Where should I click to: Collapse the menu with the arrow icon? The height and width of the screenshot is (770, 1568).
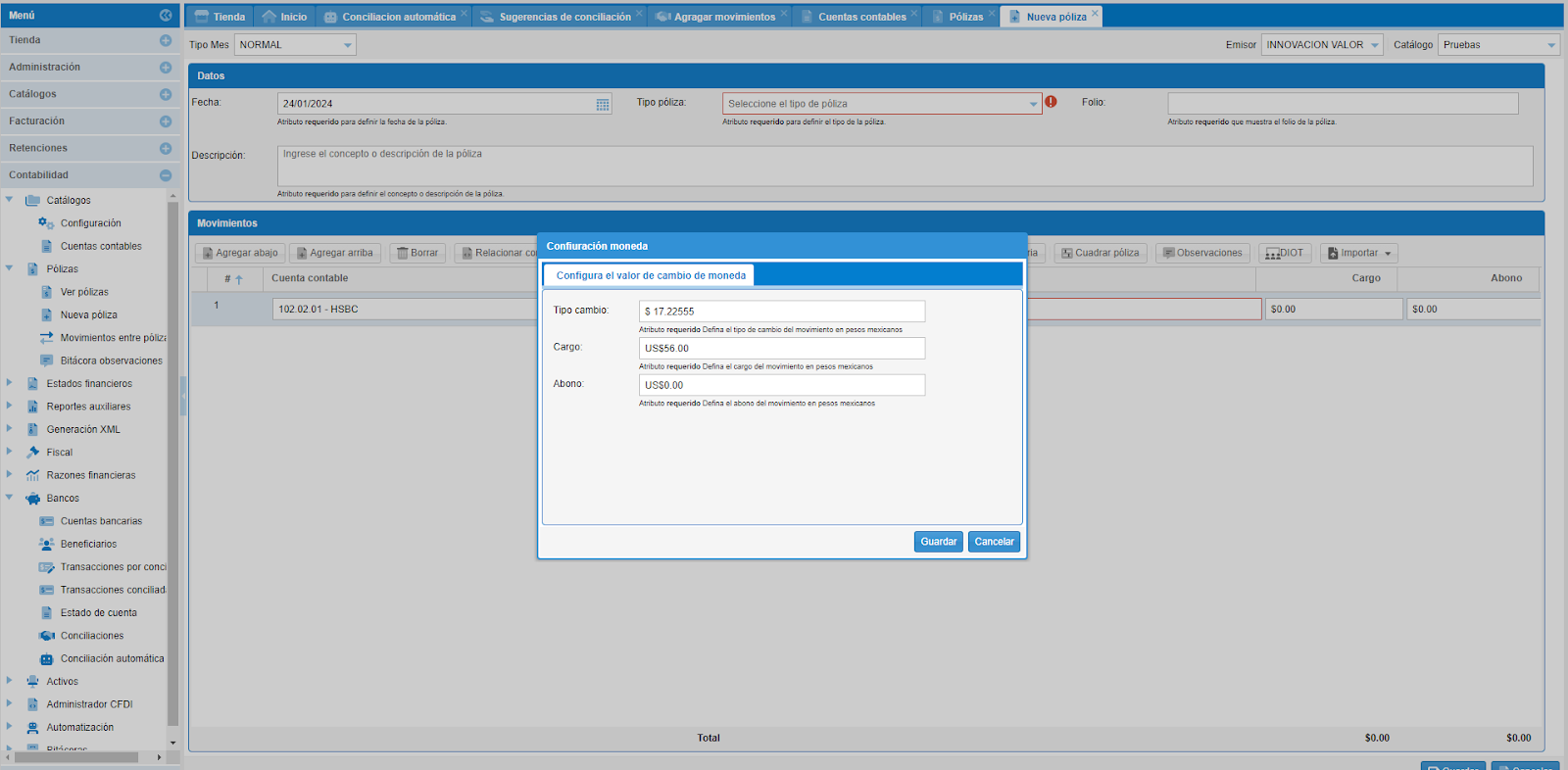tap(166, 15)
